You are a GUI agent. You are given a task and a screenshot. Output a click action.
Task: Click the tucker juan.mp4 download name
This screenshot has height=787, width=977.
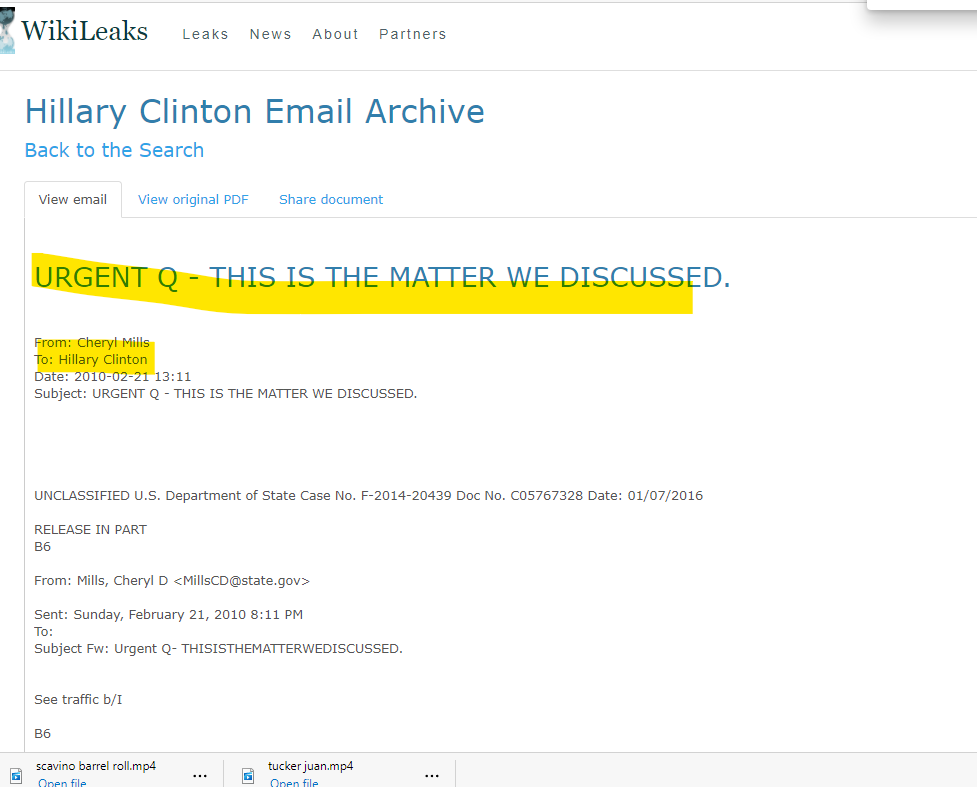pos(310,766)
